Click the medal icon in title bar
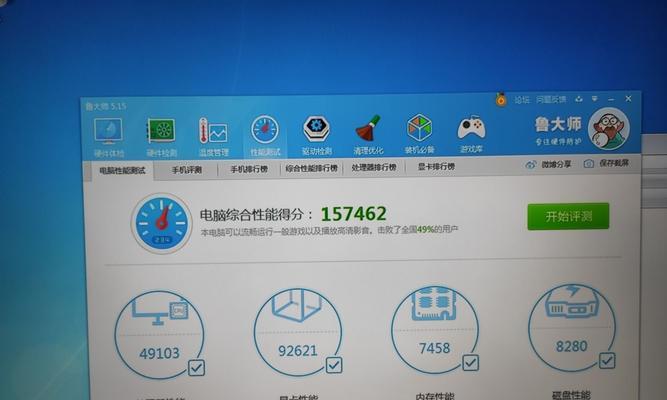Screen dimensions: 667x400 point(501,100)
